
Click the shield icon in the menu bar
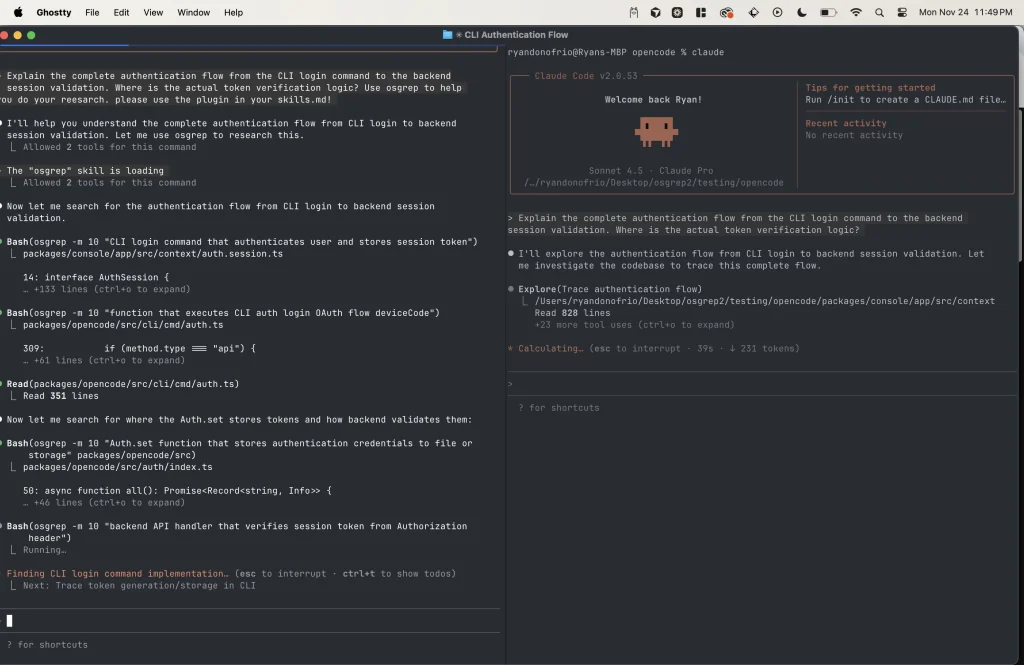click(677, 12)
